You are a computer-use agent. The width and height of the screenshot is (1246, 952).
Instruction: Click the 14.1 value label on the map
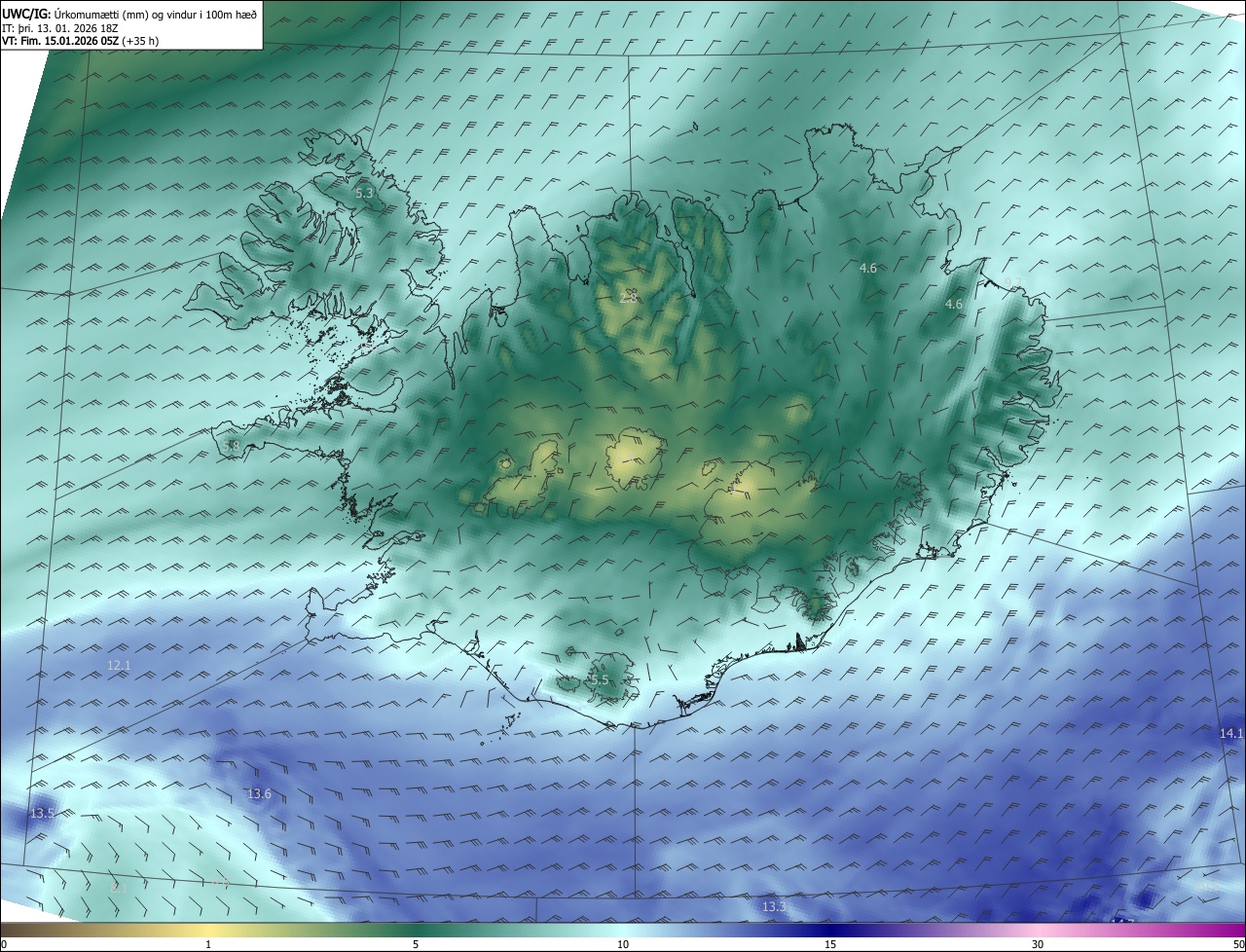[x=1231, y=733]
